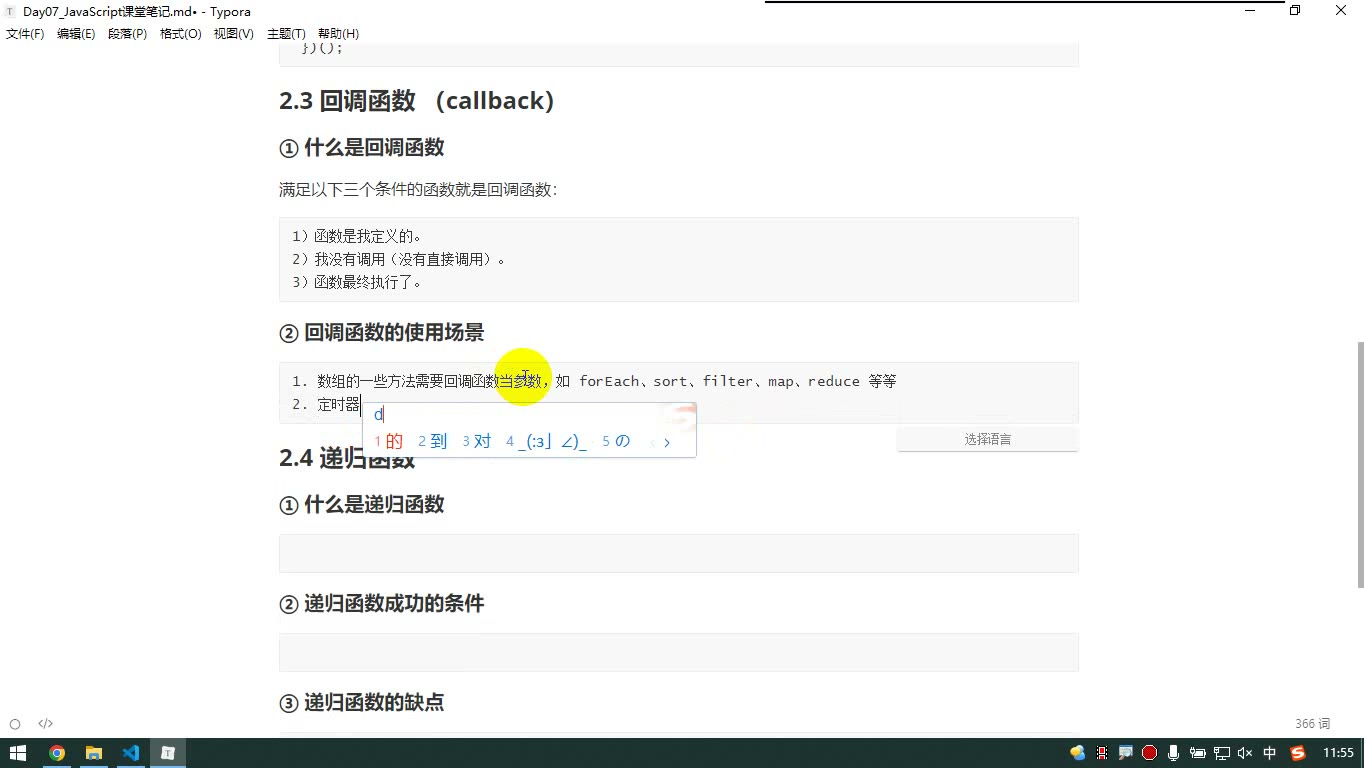Click the heading ② 回调函数的使用场景

pyautogui.click(x=381, y=333)
